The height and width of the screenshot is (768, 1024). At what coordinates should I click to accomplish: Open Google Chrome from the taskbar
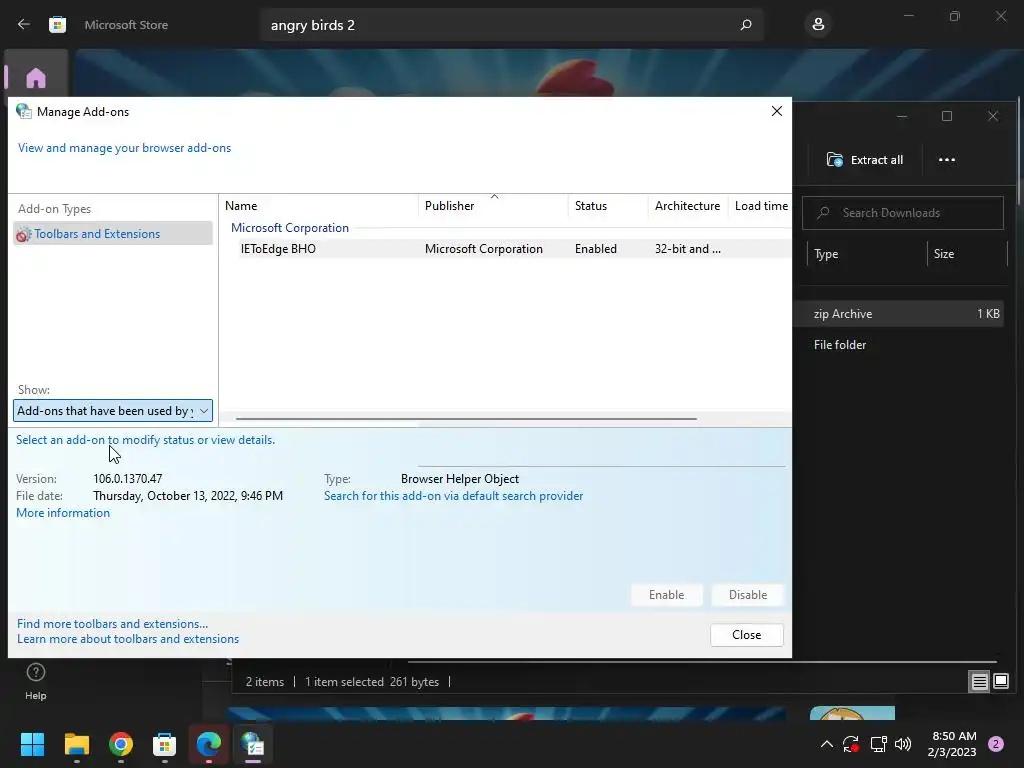click(x=121, y=744)
